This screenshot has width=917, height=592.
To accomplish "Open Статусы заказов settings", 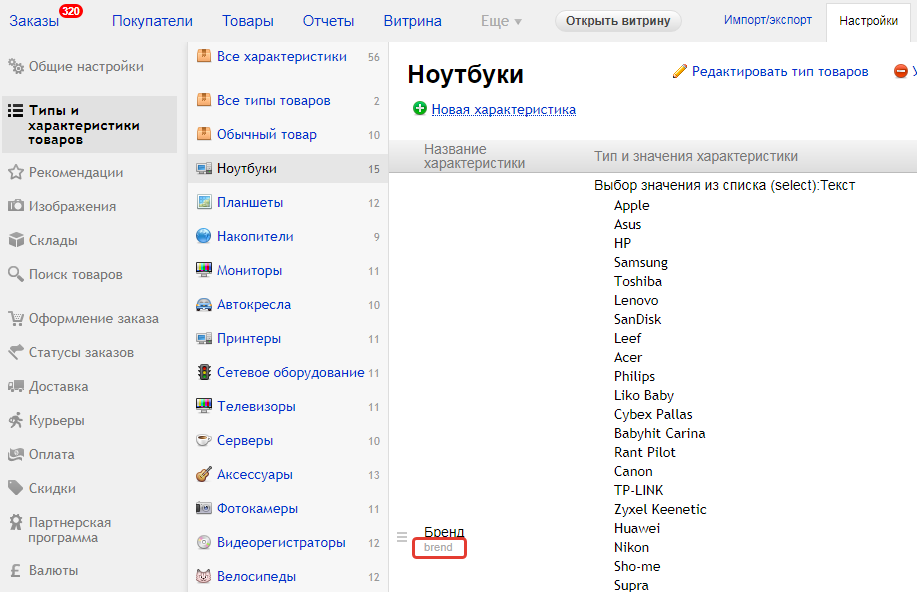I will click(81, 352).
